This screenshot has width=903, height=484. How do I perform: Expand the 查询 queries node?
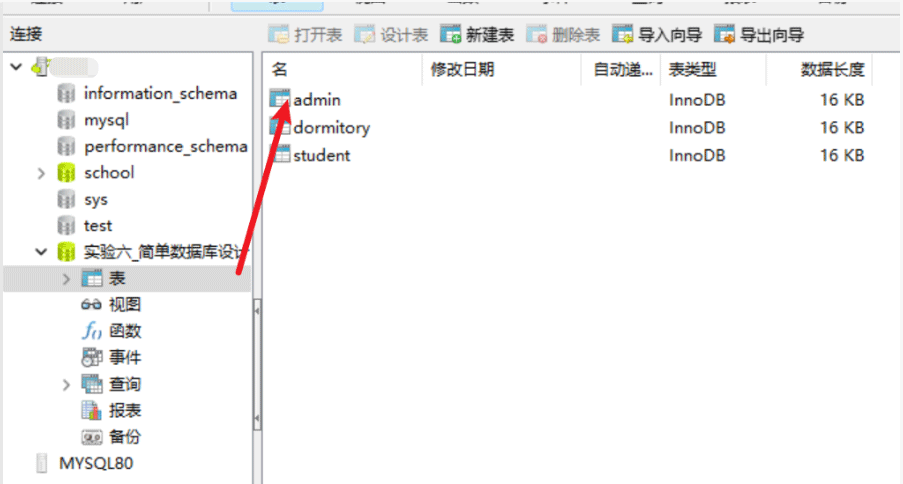(x=66, y=384)
